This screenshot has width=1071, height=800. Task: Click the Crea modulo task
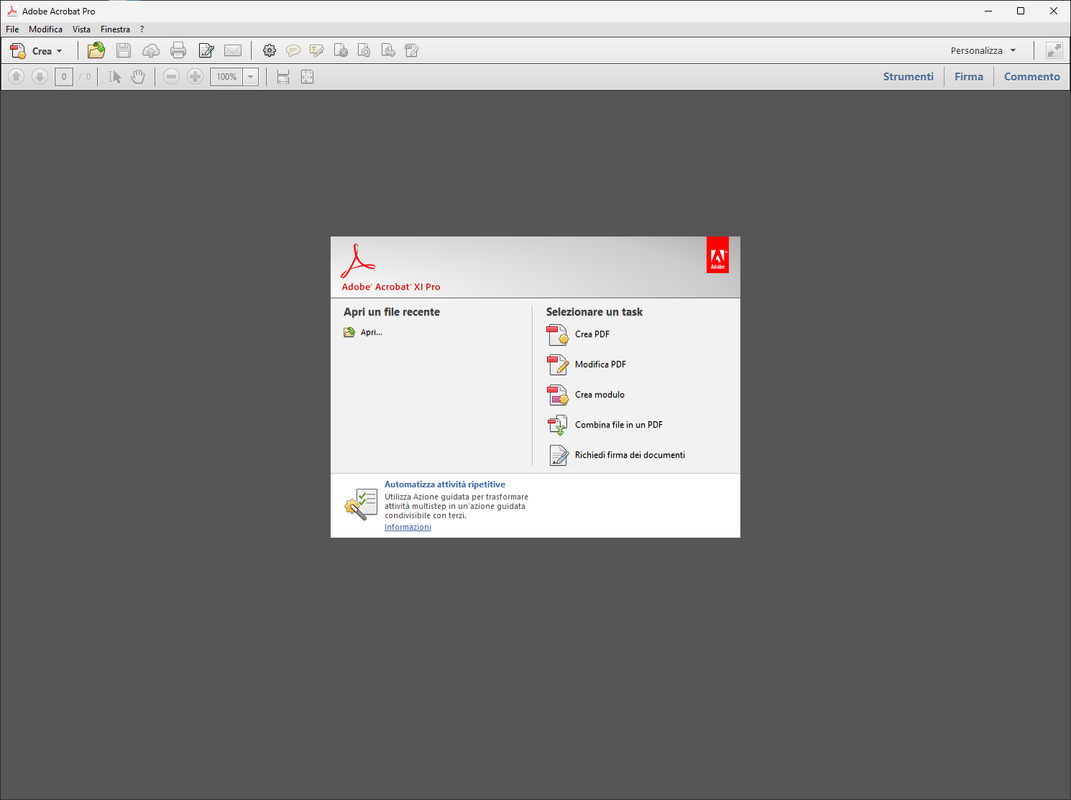586,394
